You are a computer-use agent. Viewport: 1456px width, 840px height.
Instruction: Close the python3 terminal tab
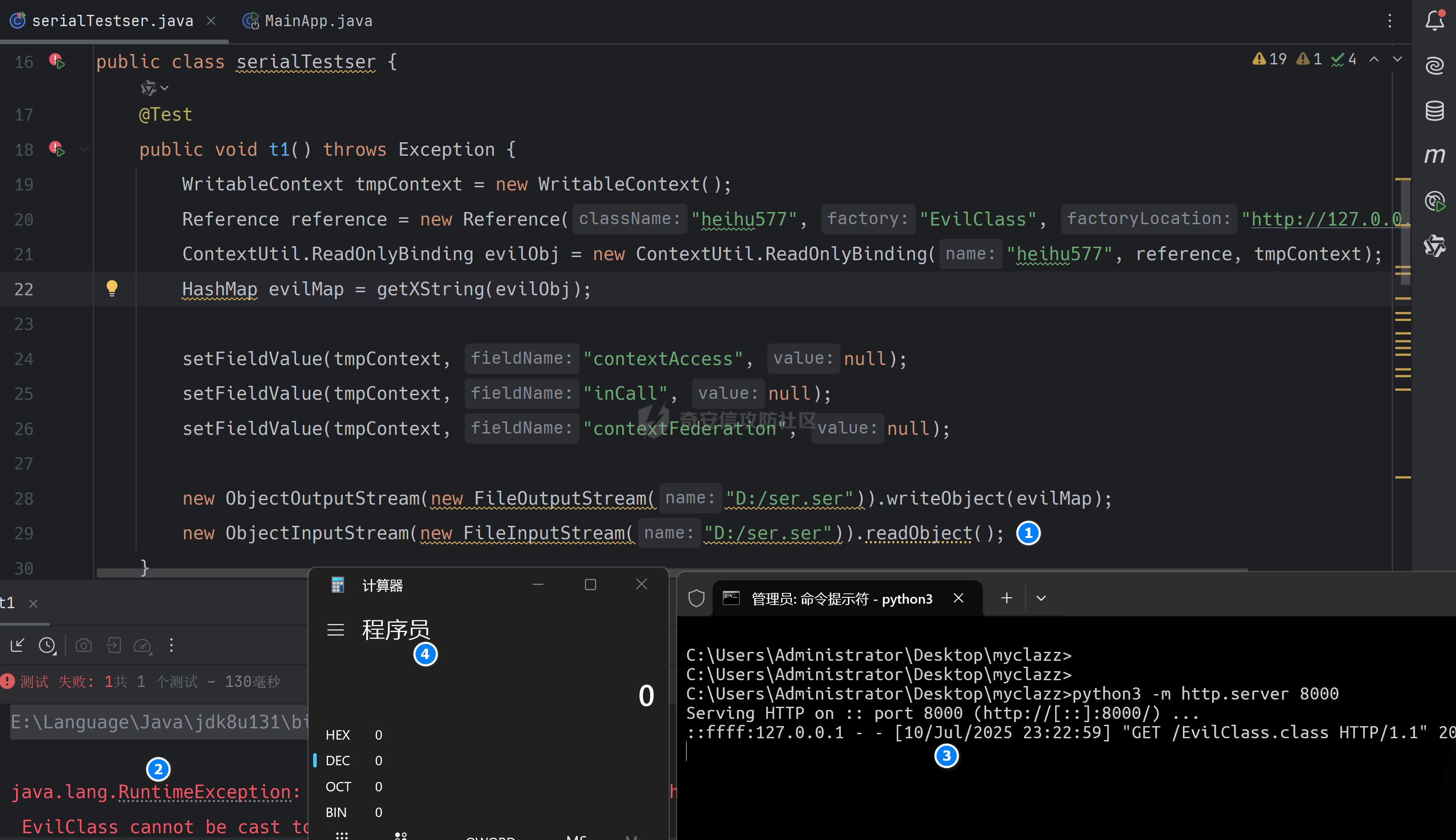(x=958, y=598)
